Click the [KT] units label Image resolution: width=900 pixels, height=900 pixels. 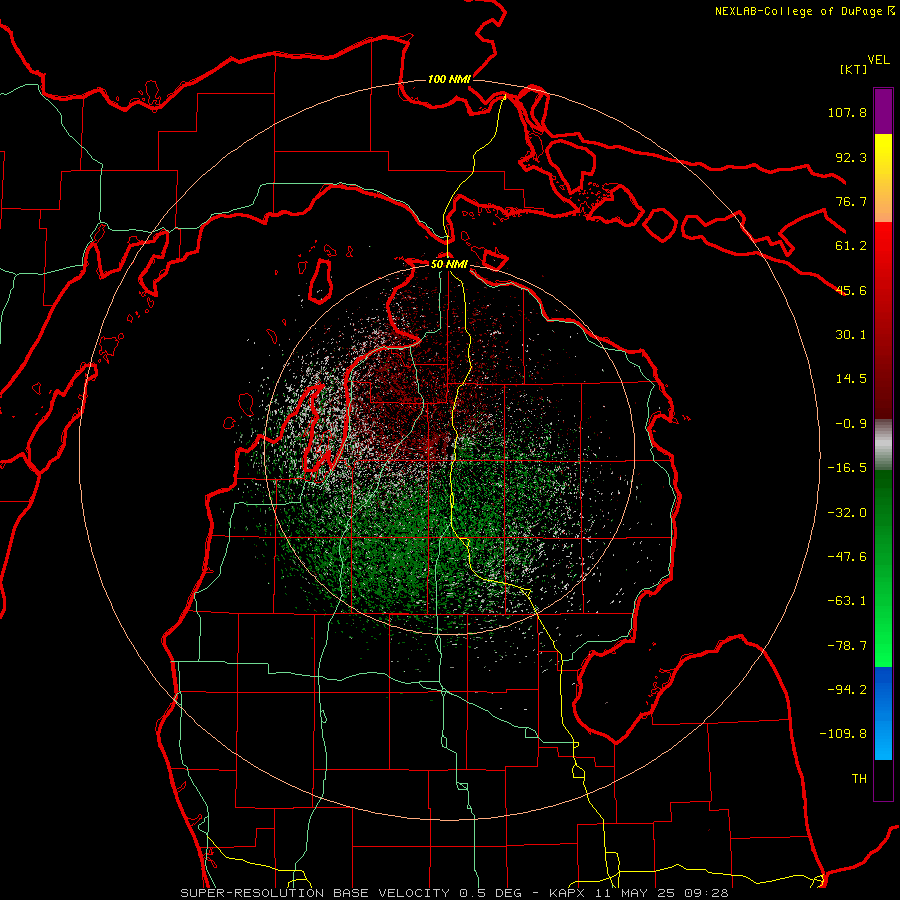pos(854,69)
